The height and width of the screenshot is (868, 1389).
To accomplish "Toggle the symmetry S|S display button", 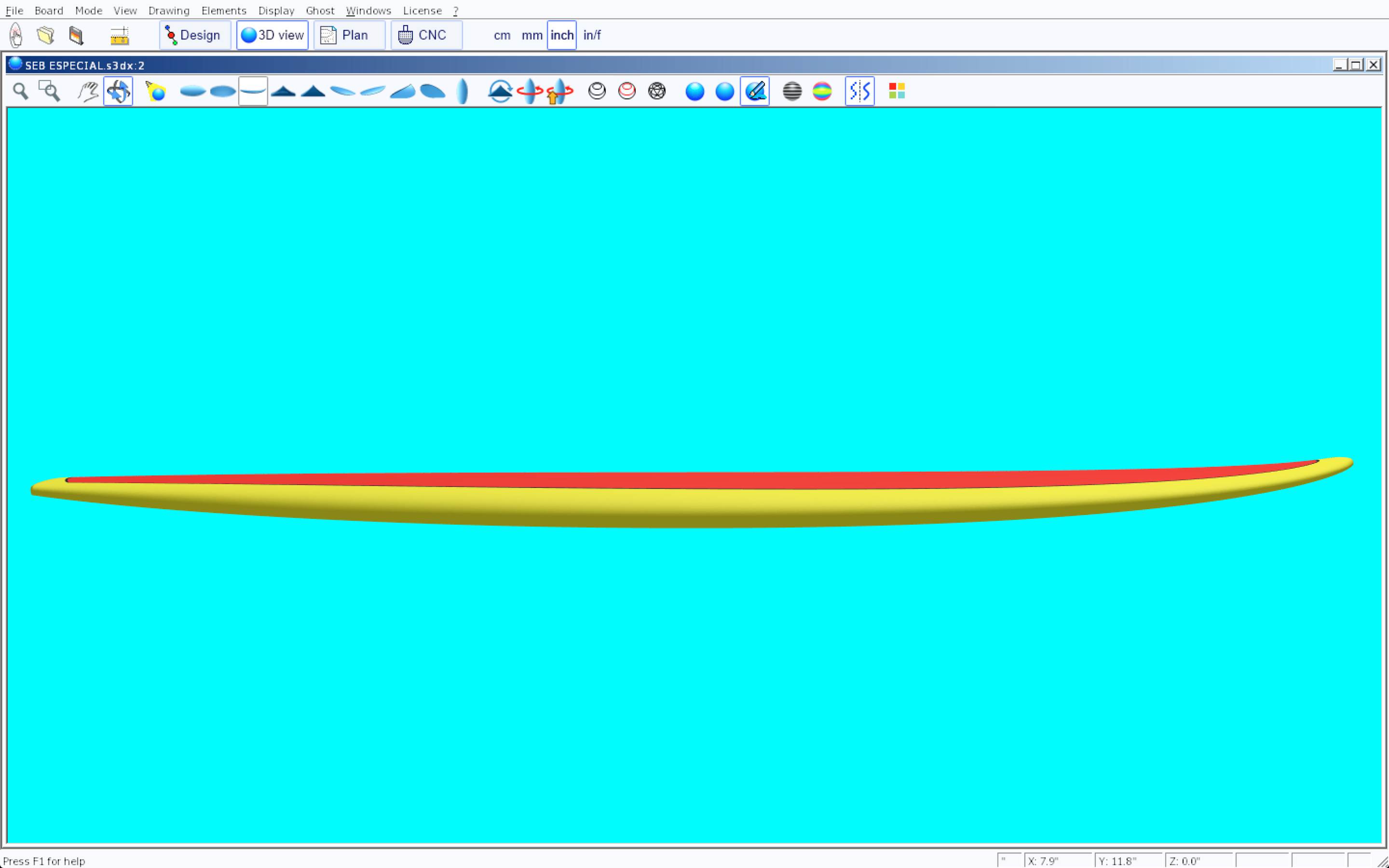I will 859,91.
